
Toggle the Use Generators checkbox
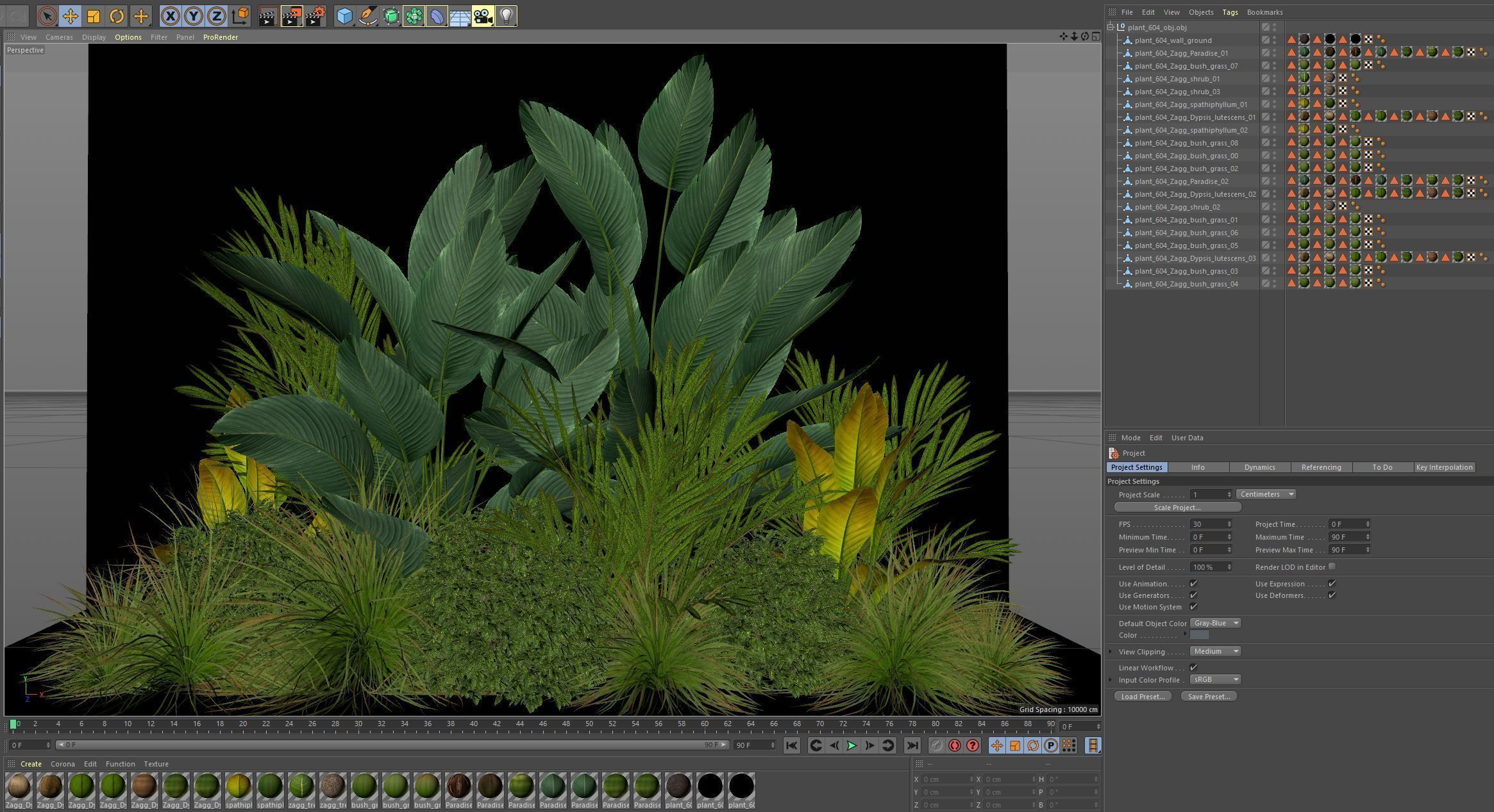tap(1193, 595)
